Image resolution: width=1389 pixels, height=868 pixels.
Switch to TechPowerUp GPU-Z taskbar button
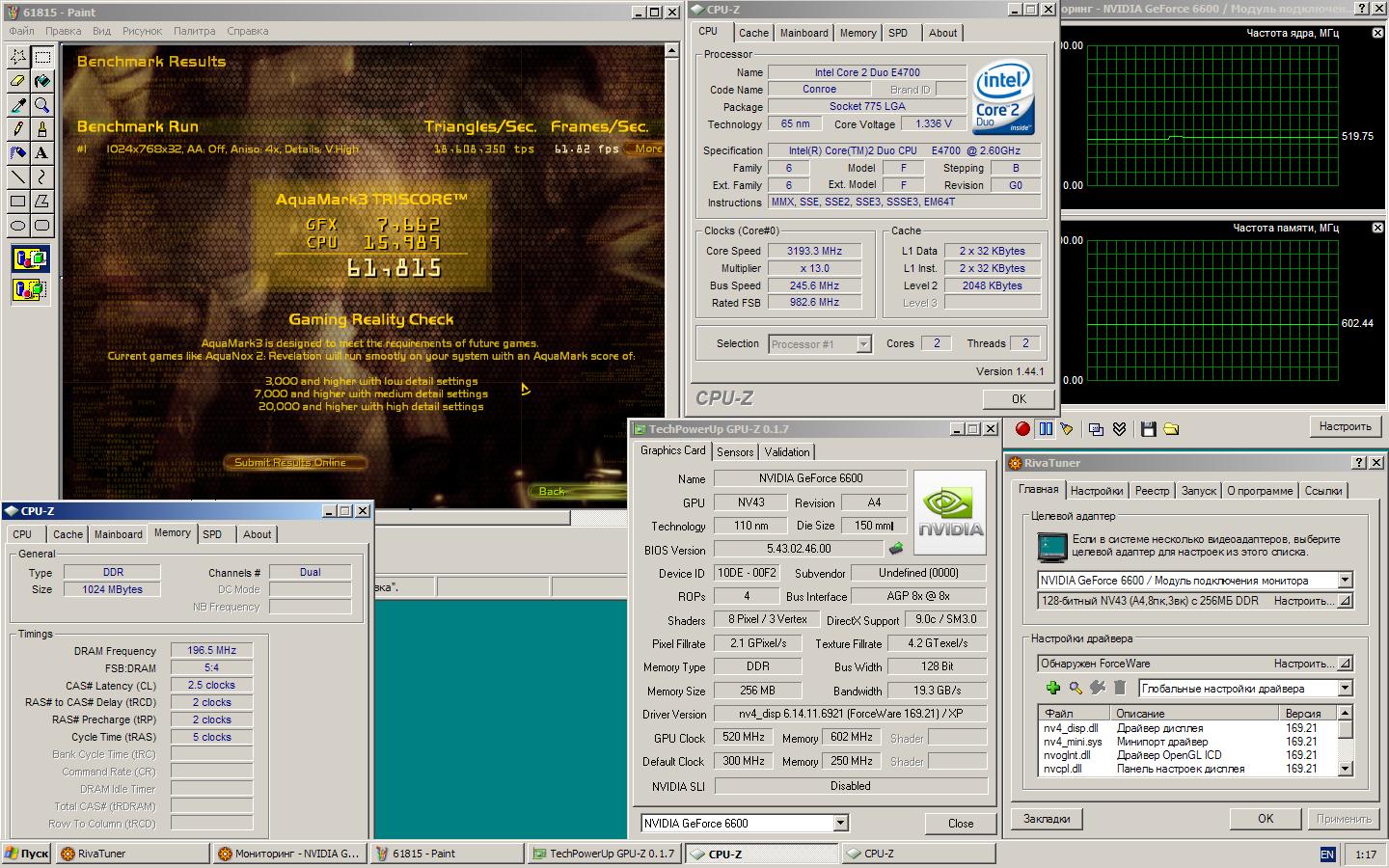coord(604,854)
